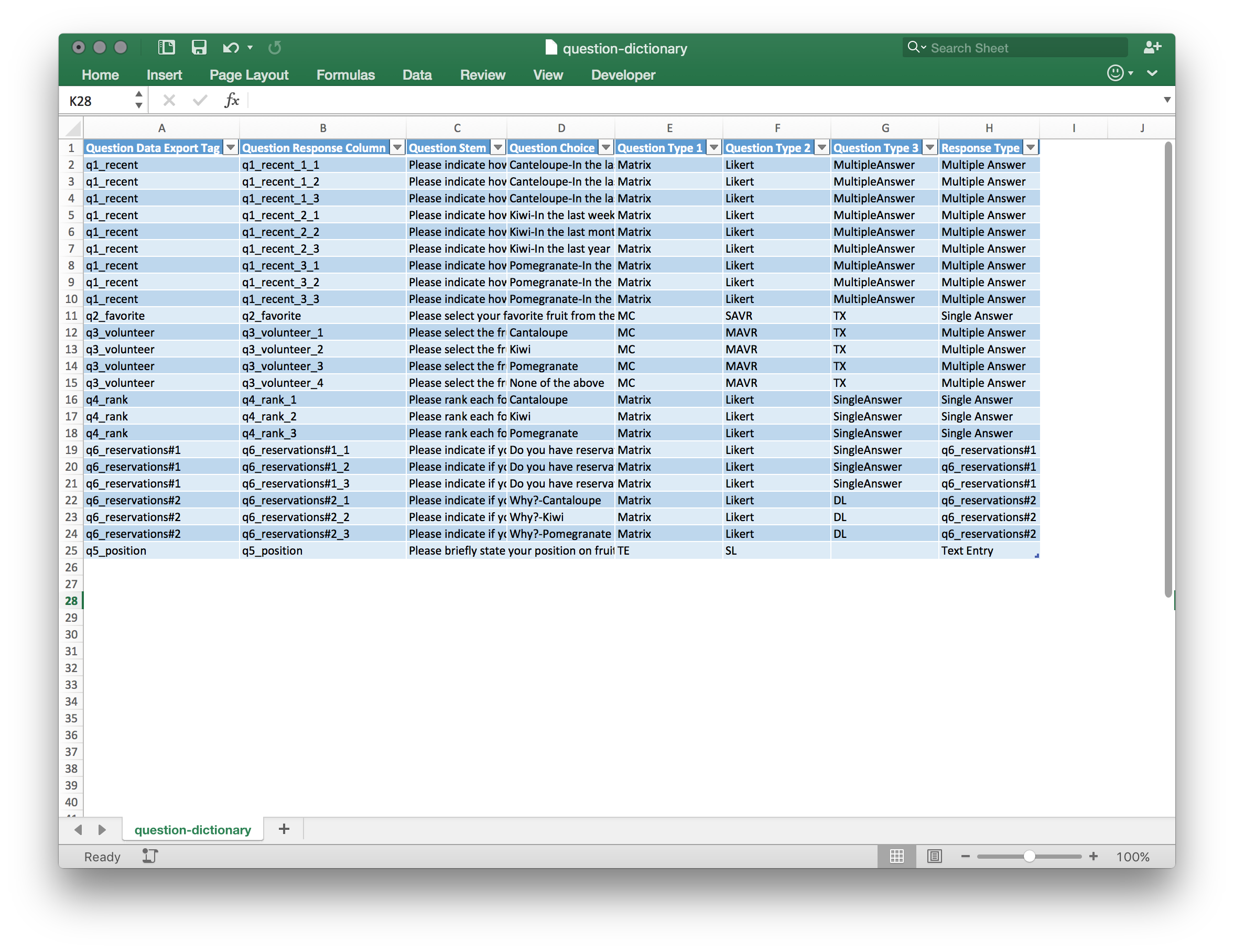The image size is (1234, 952).
Task: Click the add new sheet plus button
Action: 284,829
